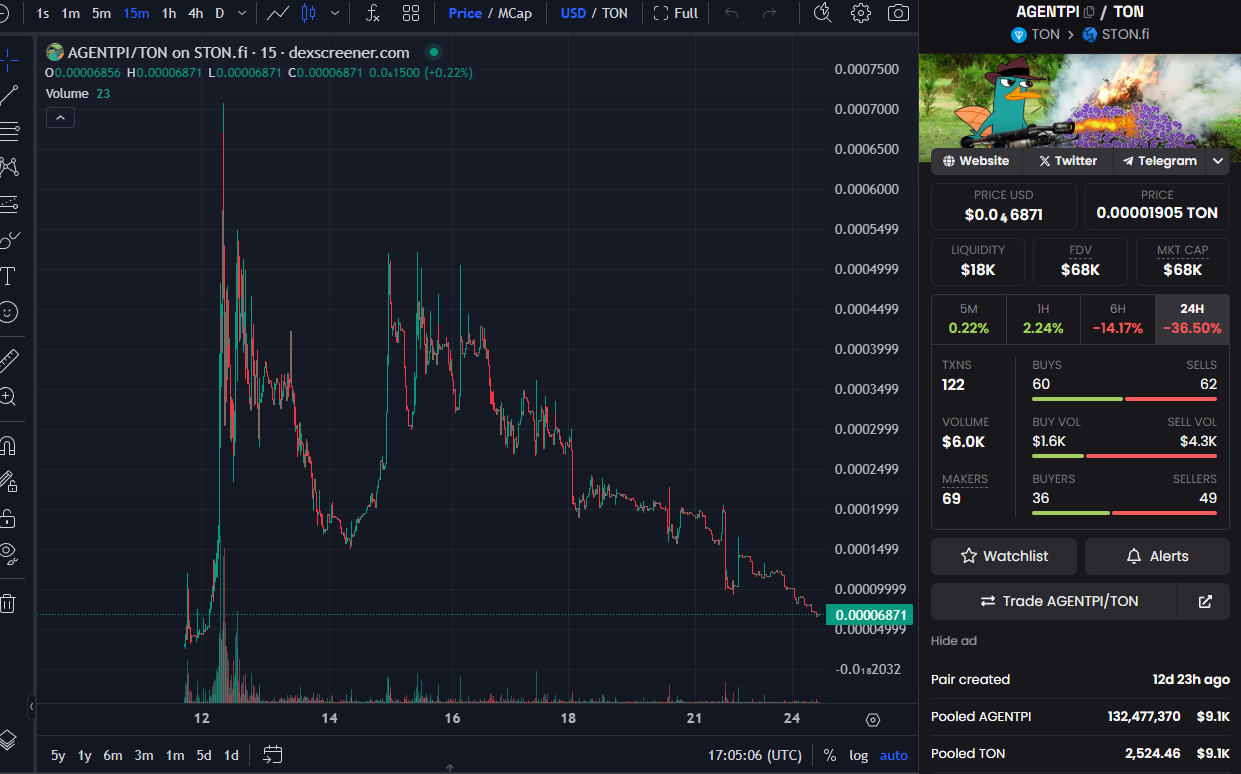Open the emoji icons tool

tap(8, 312)
